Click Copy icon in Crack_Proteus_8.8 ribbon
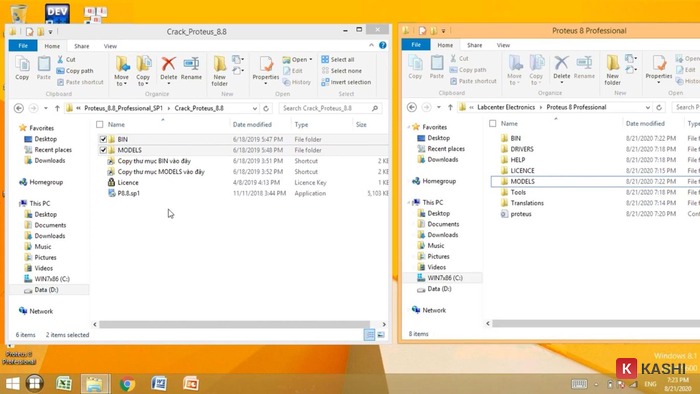 pos(22,68)
